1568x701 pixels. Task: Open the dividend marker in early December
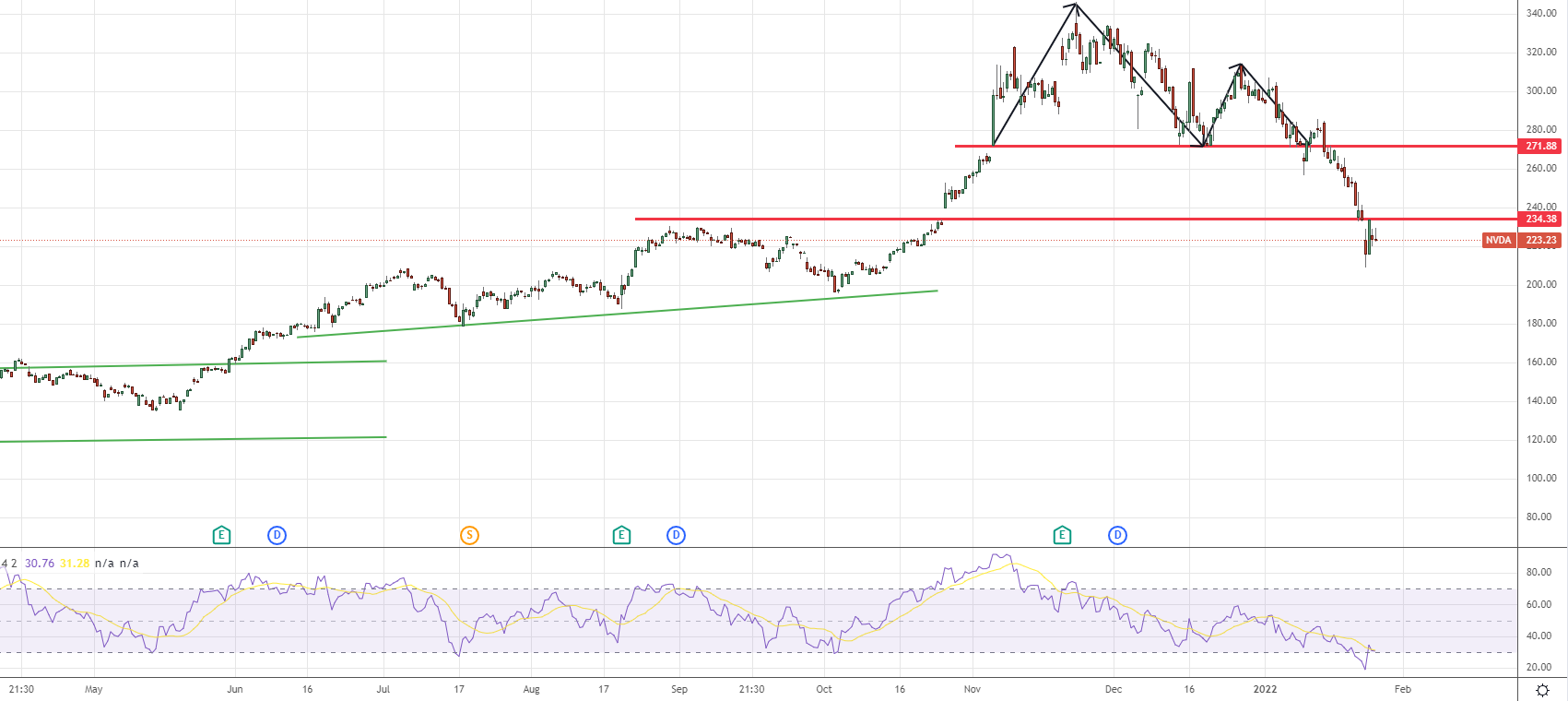(x=1117, y=535)
